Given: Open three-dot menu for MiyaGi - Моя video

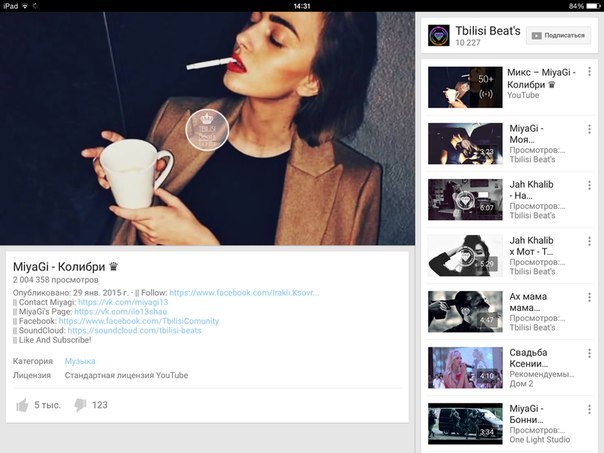Looking at the screenshot, I should (590, 128).
